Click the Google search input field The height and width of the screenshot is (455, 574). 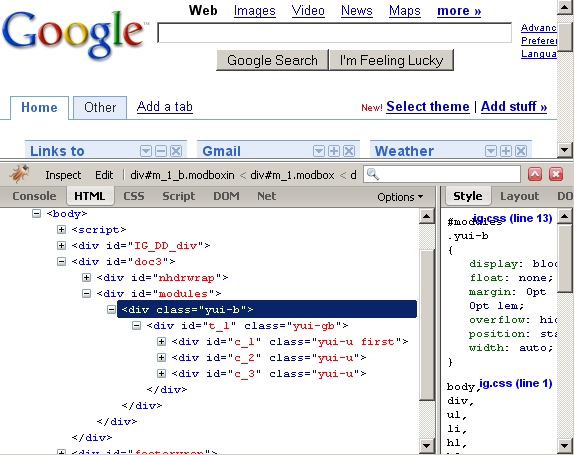(335, 33)
